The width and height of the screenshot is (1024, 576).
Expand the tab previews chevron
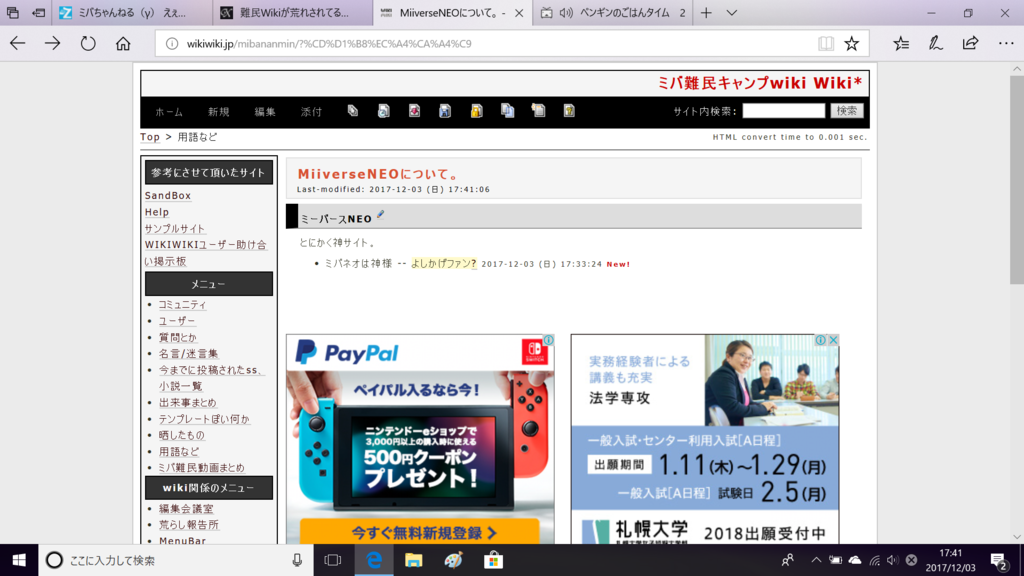tap(731, 12)
